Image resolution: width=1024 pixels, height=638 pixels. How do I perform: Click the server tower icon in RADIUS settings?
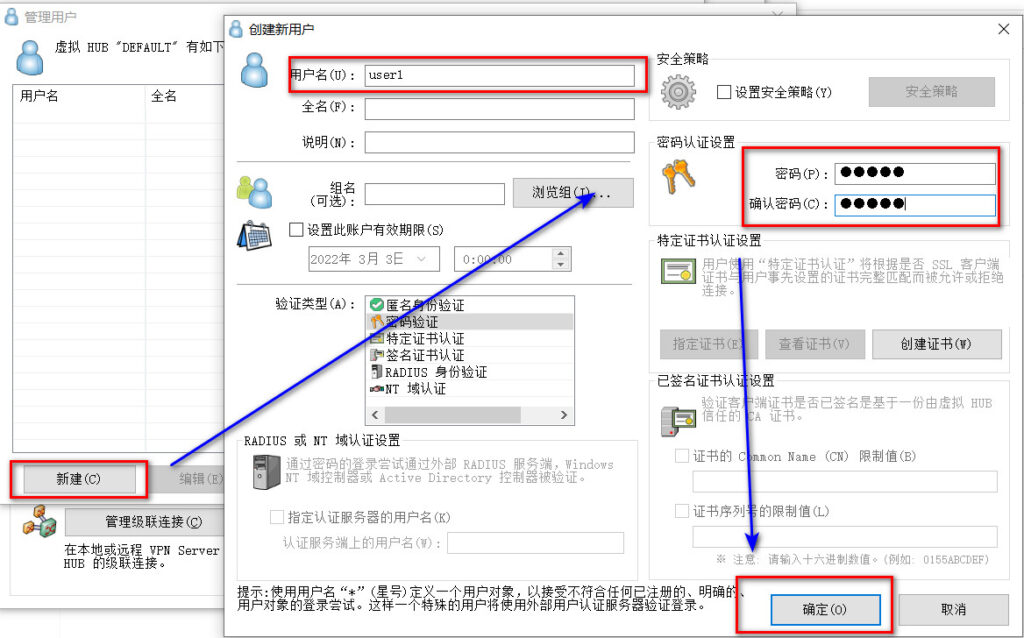[x=266, y=472]
